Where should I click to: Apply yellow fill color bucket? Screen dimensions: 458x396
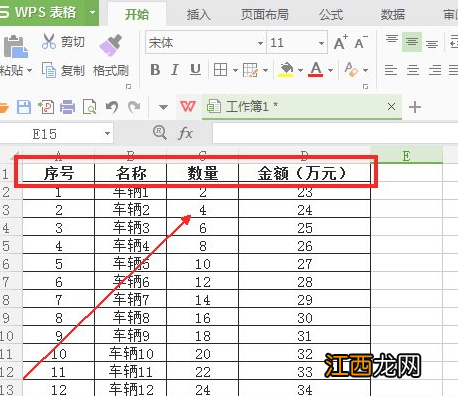tap(286, 70)
